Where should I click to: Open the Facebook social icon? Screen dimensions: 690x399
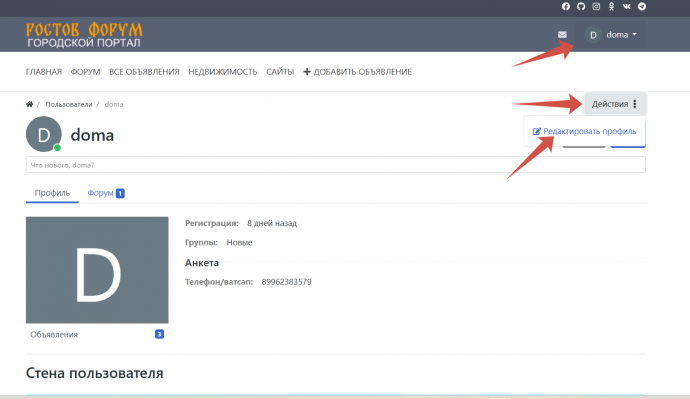(566, 7)
